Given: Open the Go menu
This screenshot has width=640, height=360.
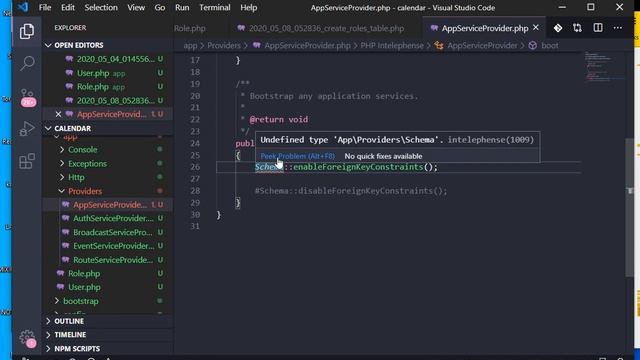Looking at the screenshot, I should (x=160, y=7).
